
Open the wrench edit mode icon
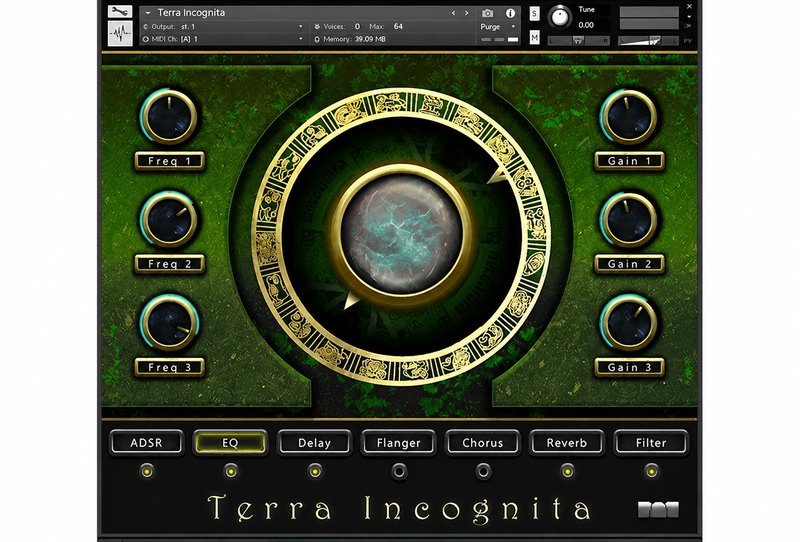pyautogui.click(x=120, y=12)
